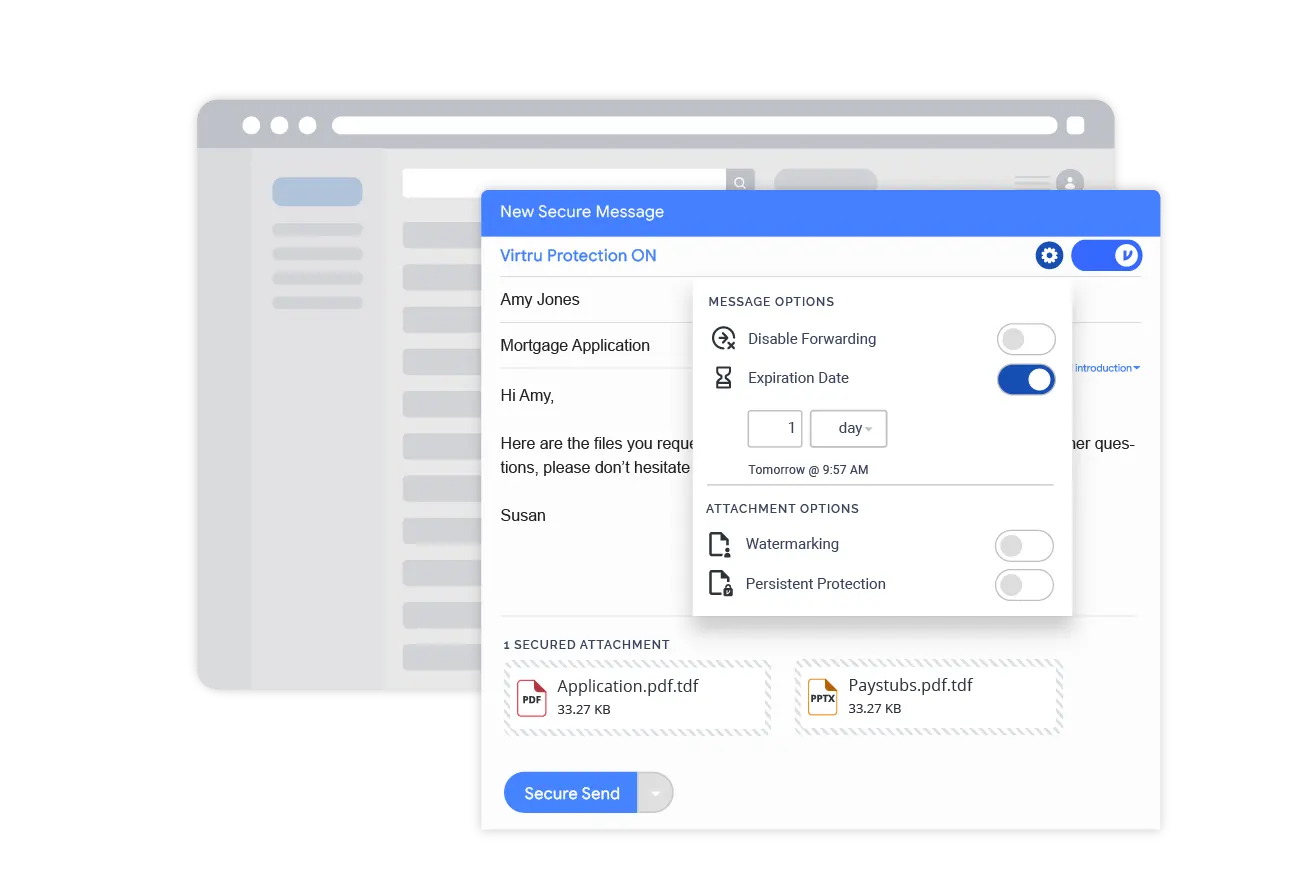Click the search magnifier icon in background
The image size is (1316, 886).
[740, 183]
